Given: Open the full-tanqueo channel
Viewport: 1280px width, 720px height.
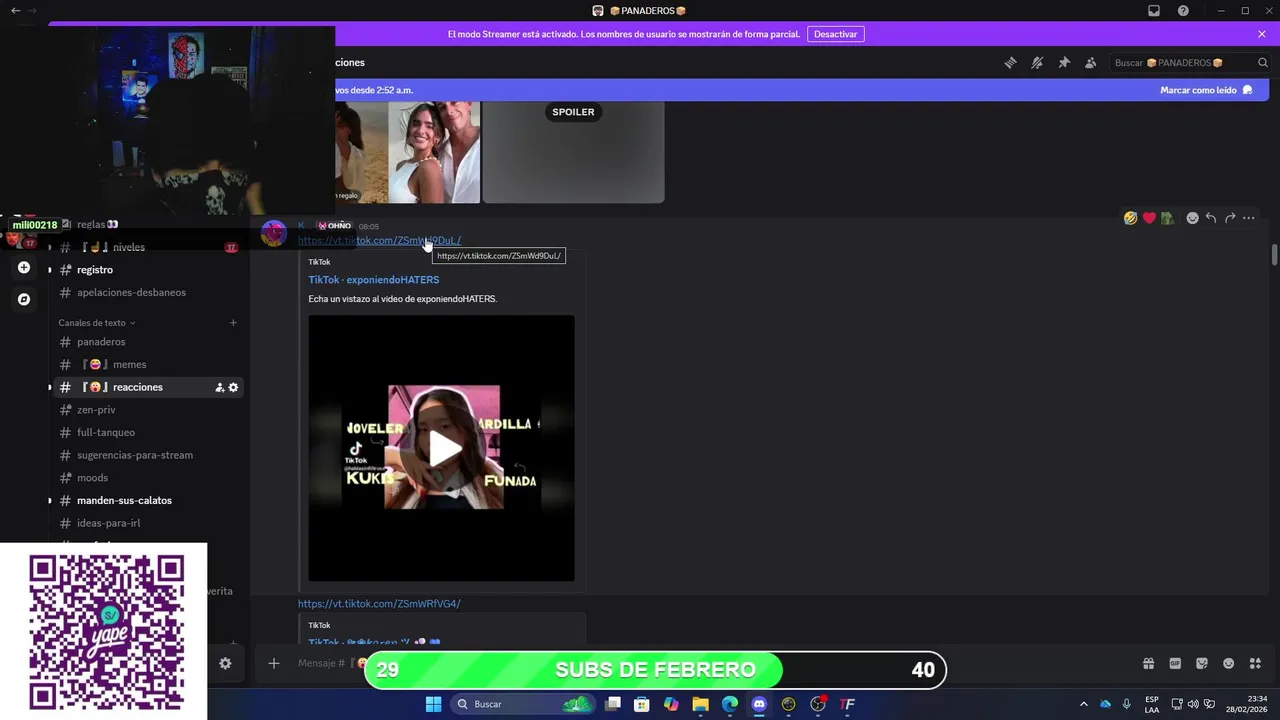Looking at the screenshot, I should (106, 433).
